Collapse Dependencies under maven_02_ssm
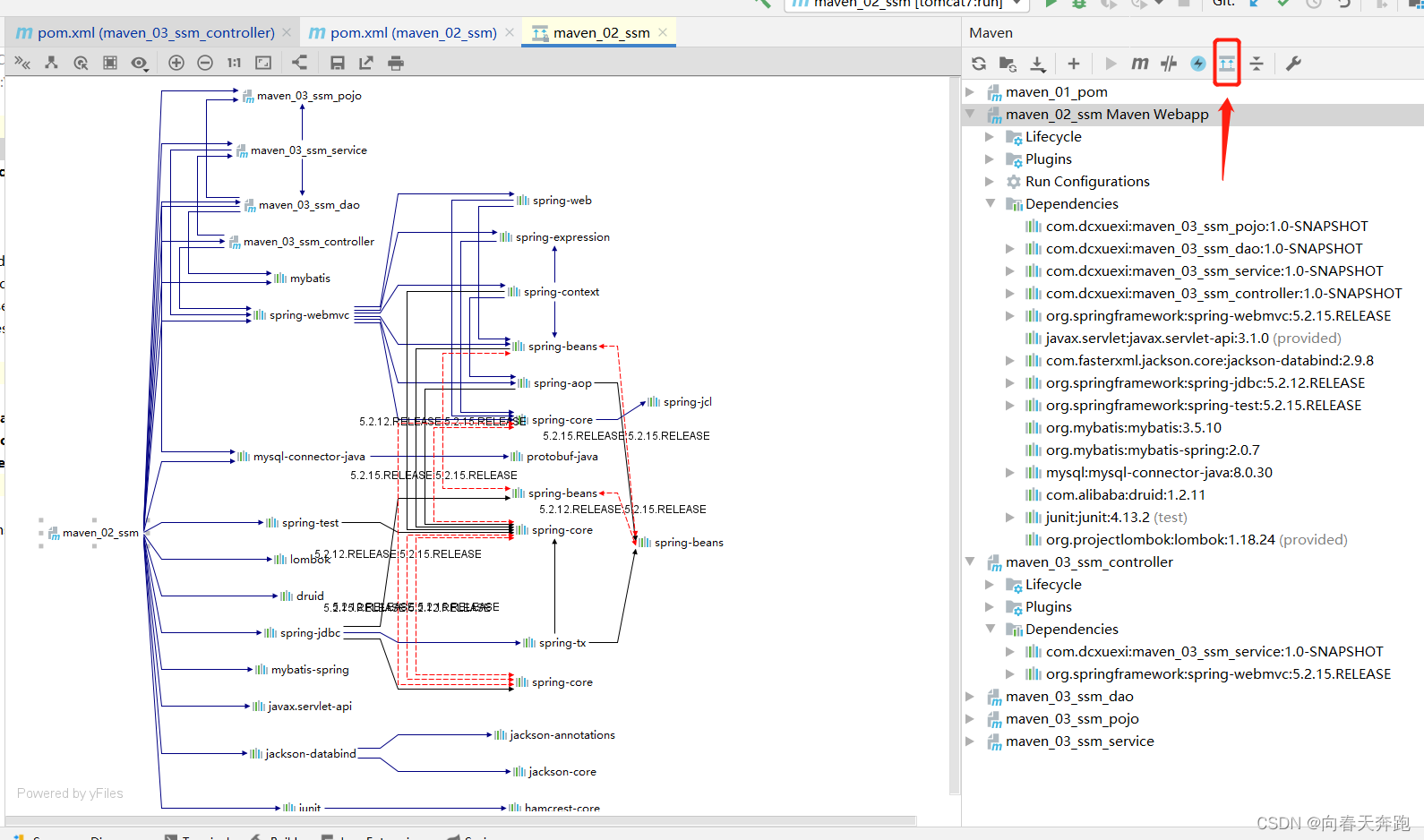 [x=990, y=204]
